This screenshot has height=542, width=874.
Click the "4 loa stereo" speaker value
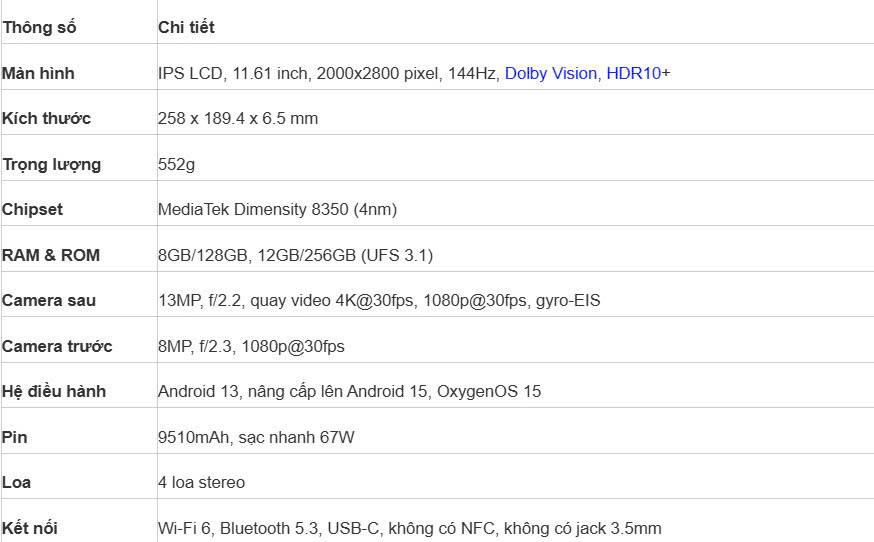coord(201,482)
